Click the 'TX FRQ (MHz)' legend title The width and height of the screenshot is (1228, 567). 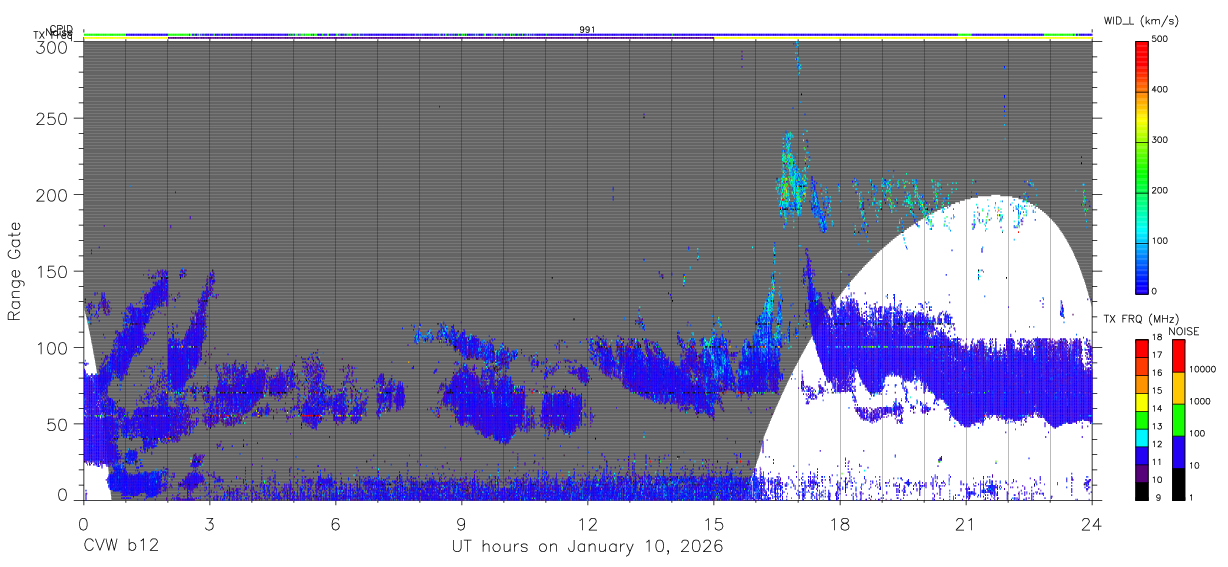click(1143, 319)
